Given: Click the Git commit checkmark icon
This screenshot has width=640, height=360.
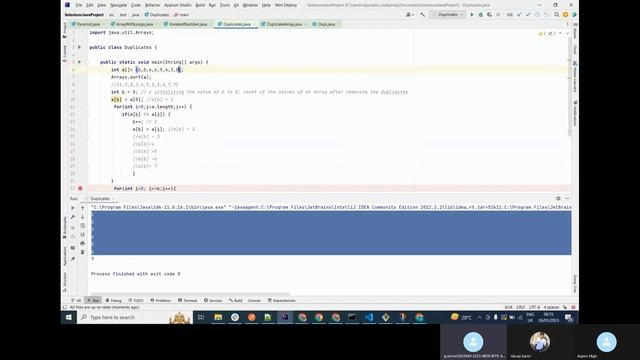Looking at the screenshot, I should pos(528,15).
